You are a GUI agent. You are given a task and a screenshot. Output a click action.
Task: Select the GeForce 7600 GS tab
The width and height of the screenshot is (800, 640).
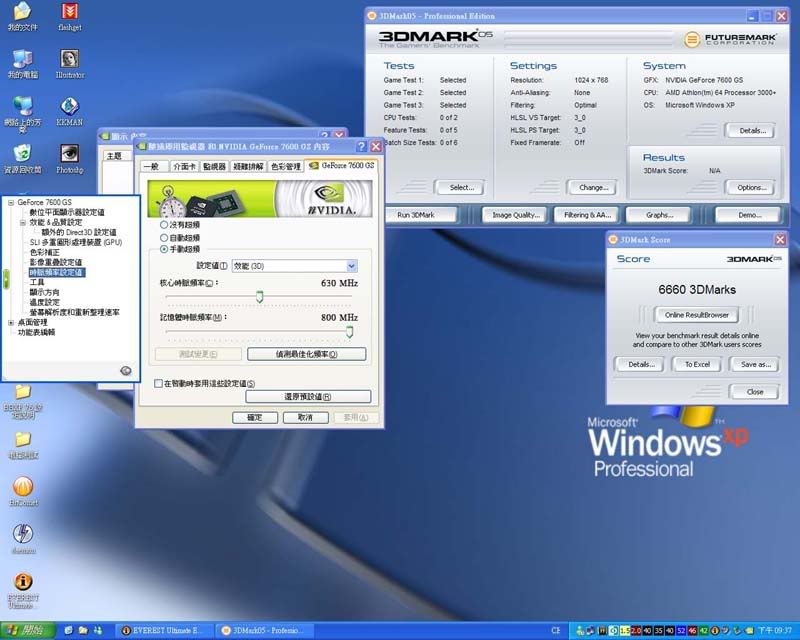click(341, 165)
